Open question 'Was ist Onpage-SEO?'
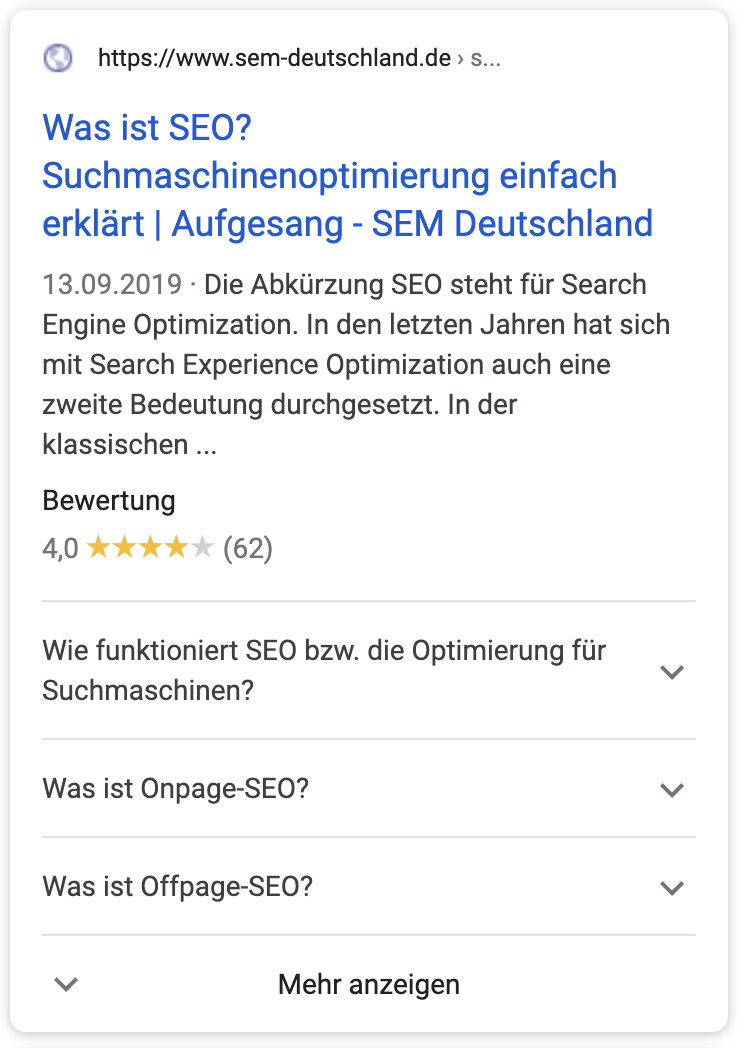 click(176, 789)
